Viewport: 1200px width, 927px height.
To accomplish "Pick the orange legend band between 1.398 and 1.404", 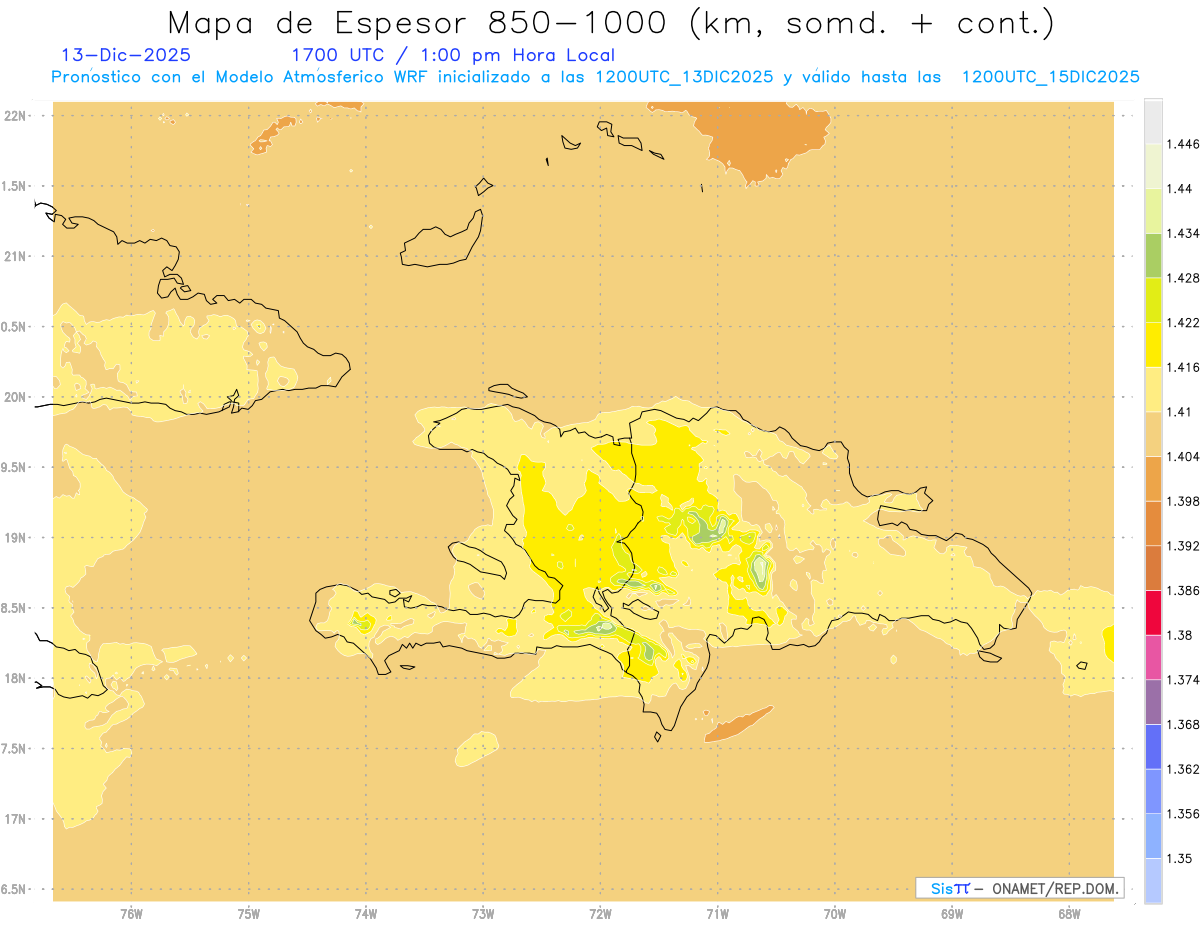I will (1153, 479).
